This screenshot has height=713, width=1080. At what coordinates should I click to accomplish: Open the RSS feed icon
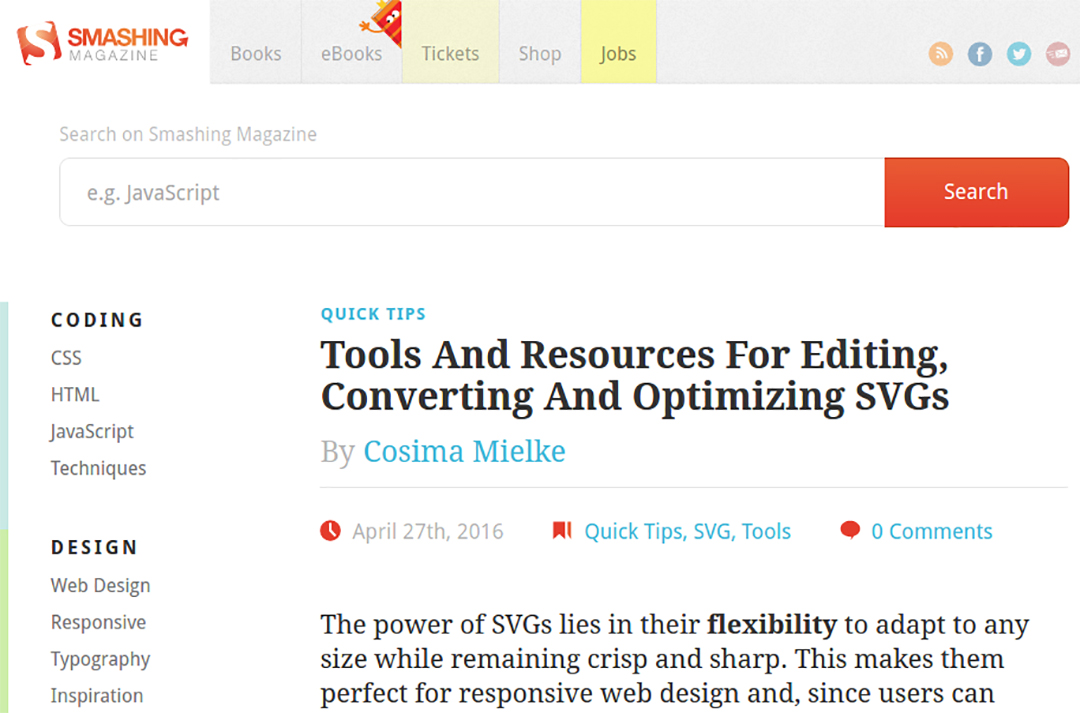pos(940,54)
